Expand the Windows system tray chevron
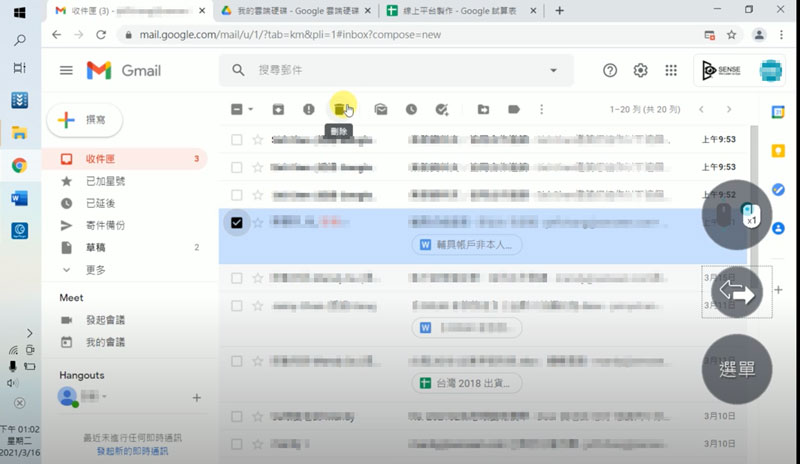 30,333
